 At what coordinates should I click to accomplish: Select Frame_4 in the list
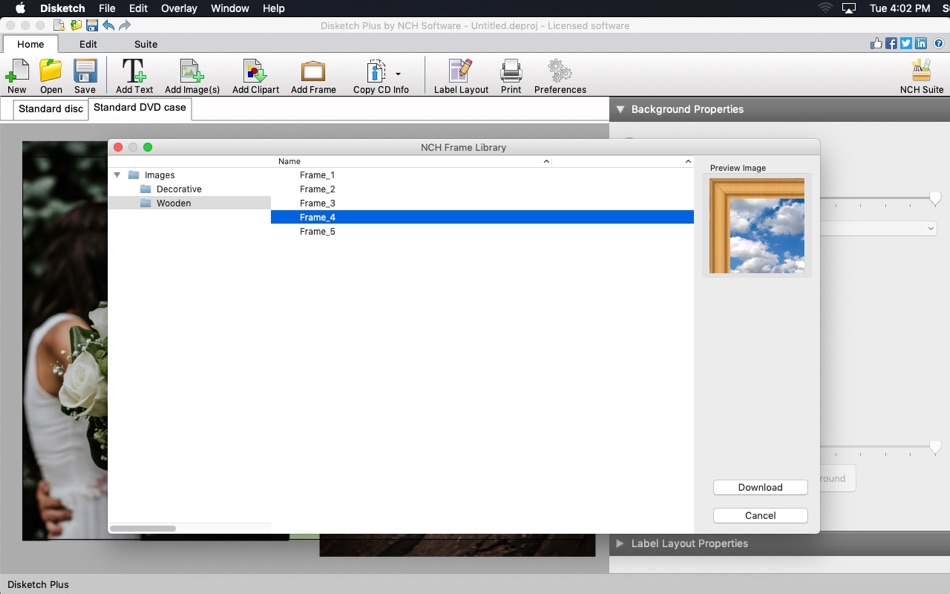click(x=482, y=217)
